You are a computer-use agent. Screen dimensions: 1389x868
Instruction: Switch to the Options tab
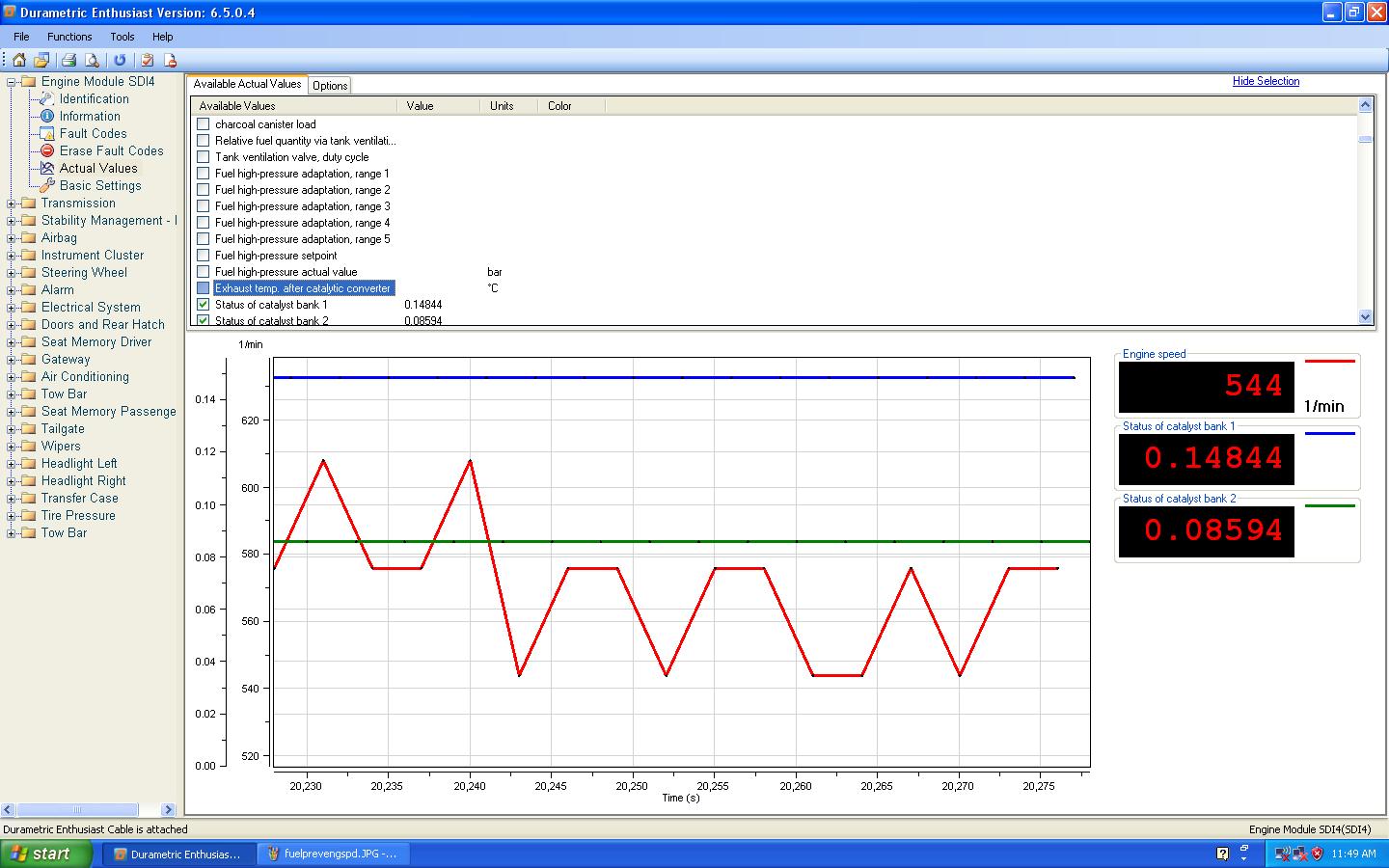(x=330, y=86)
